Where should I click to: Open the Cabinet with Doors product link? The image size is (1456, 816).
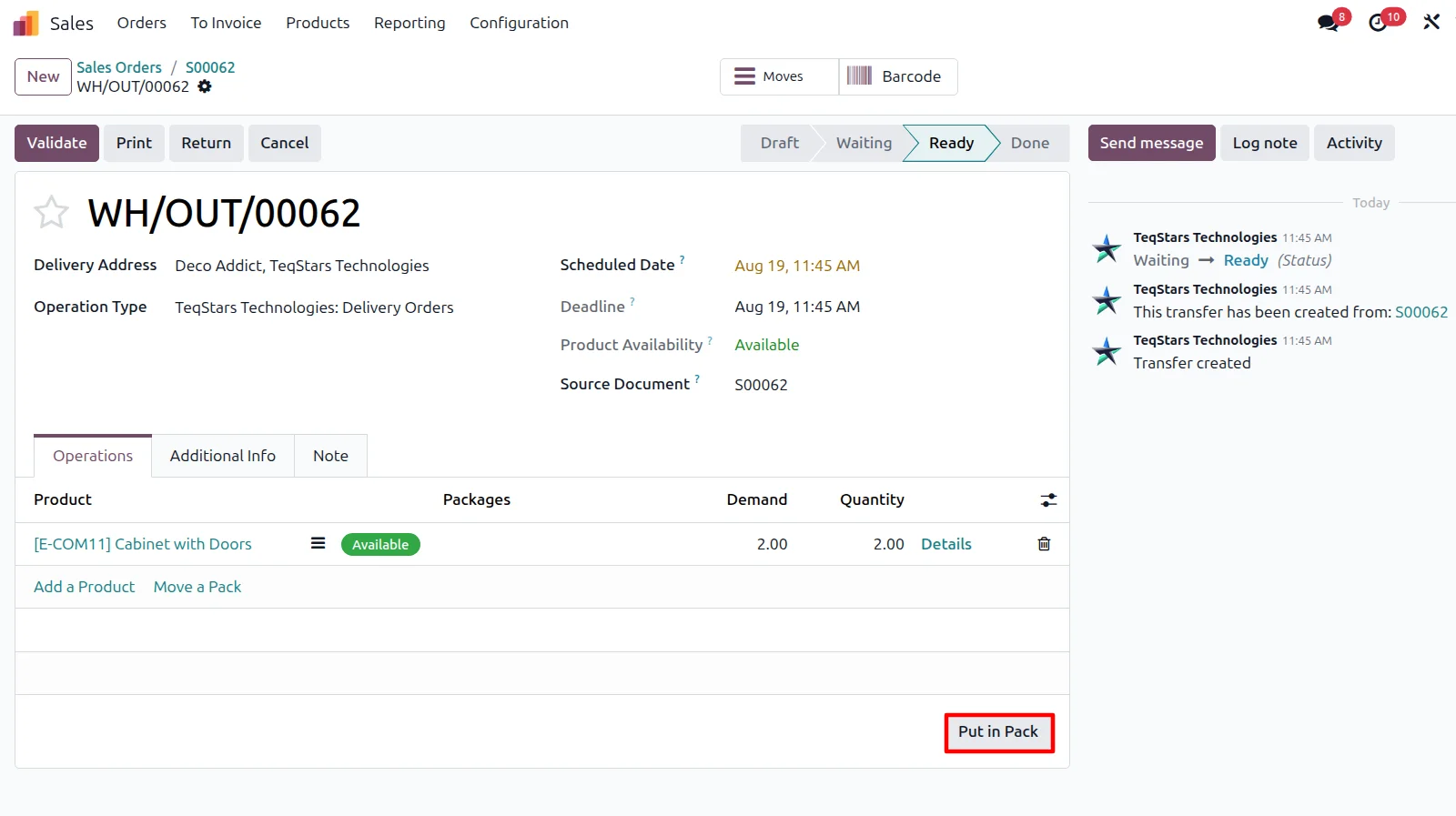[143, 544]
